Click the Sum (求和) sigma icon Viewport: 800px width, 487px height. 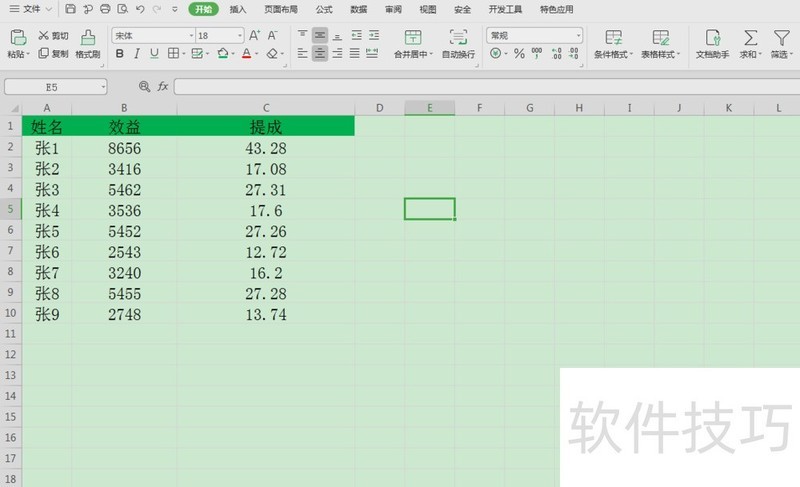[750, 38]
